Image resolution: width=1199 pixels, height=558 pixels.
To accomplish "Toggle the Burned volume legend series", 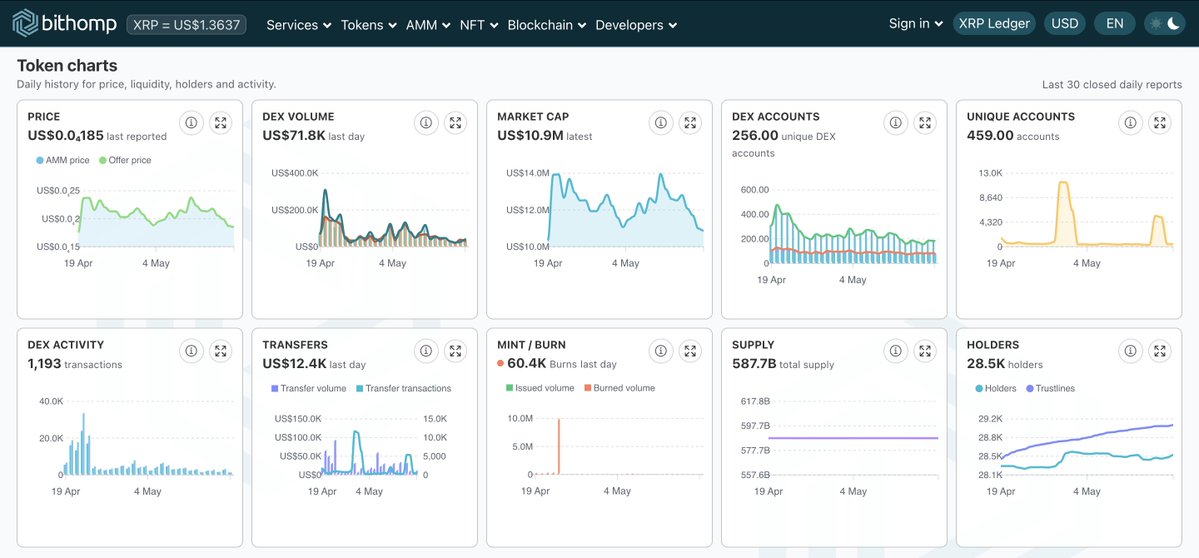I will point(619,388).
